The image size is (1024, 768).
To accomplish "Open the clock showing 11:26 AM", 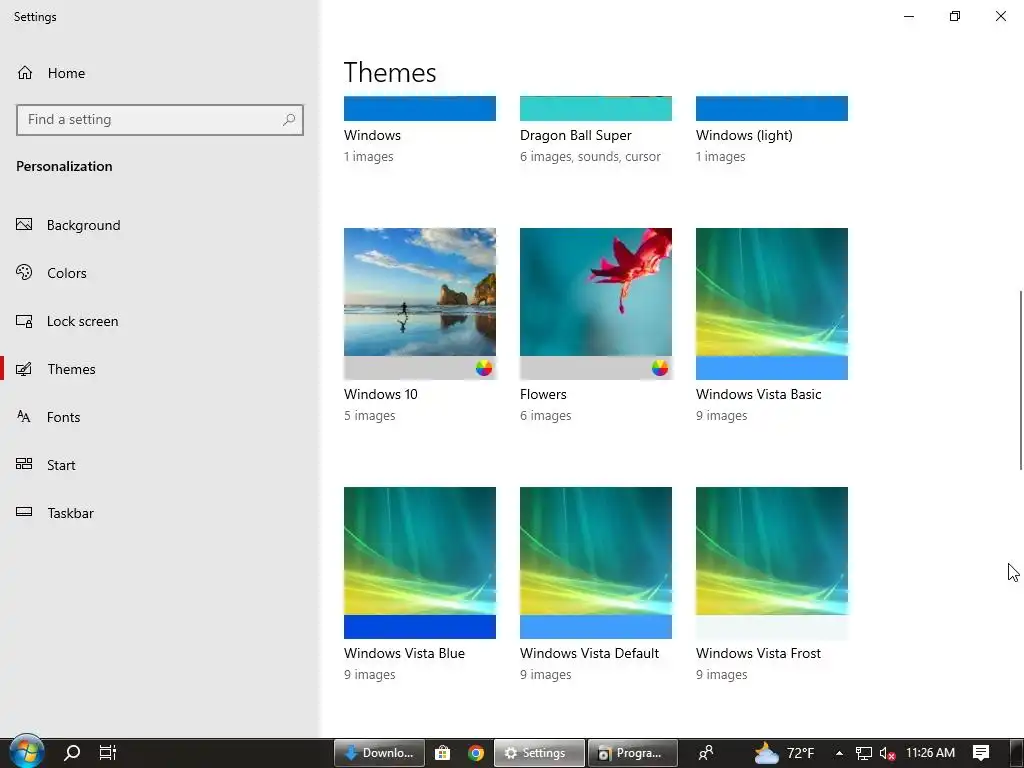I will (931, 753).
